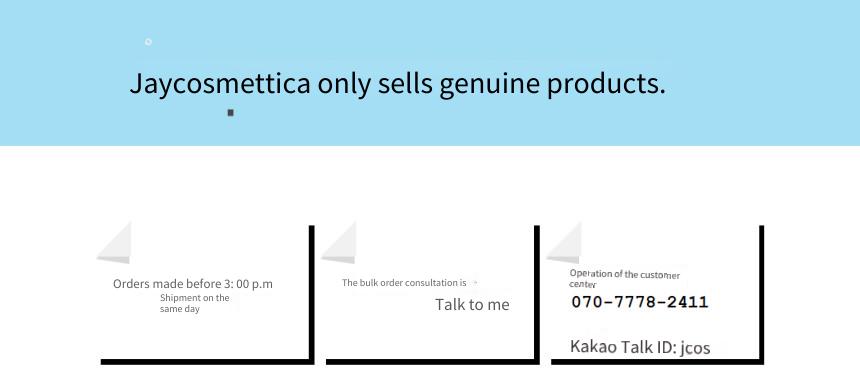The height and width of the screenshot is (373, 860).
Task: Click 'Operation of the customer center' label
Action: 624,279
